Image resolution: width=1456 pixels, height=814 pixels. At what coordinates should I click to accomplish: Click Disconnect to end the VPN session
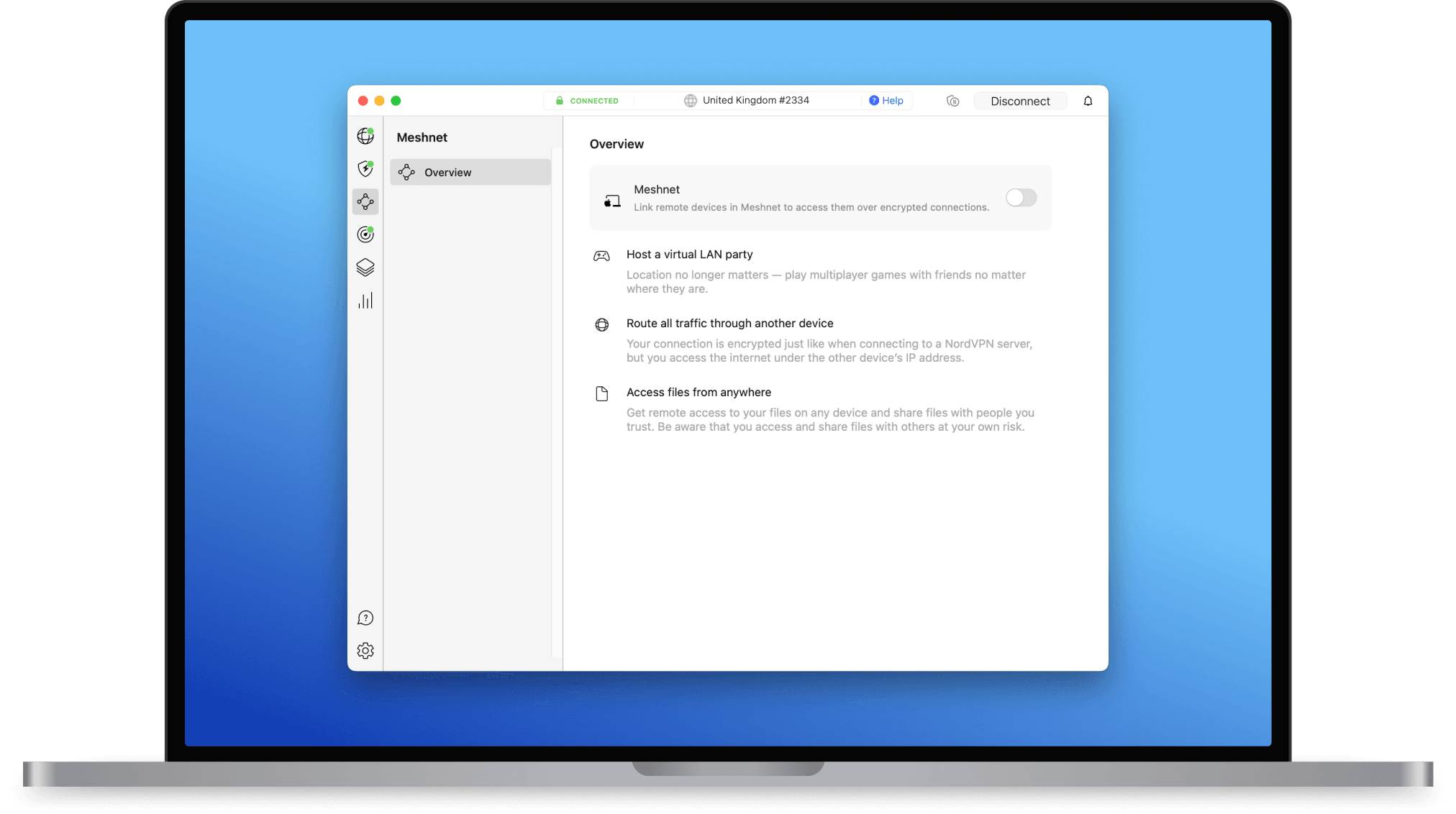[x=1019, y=101]
